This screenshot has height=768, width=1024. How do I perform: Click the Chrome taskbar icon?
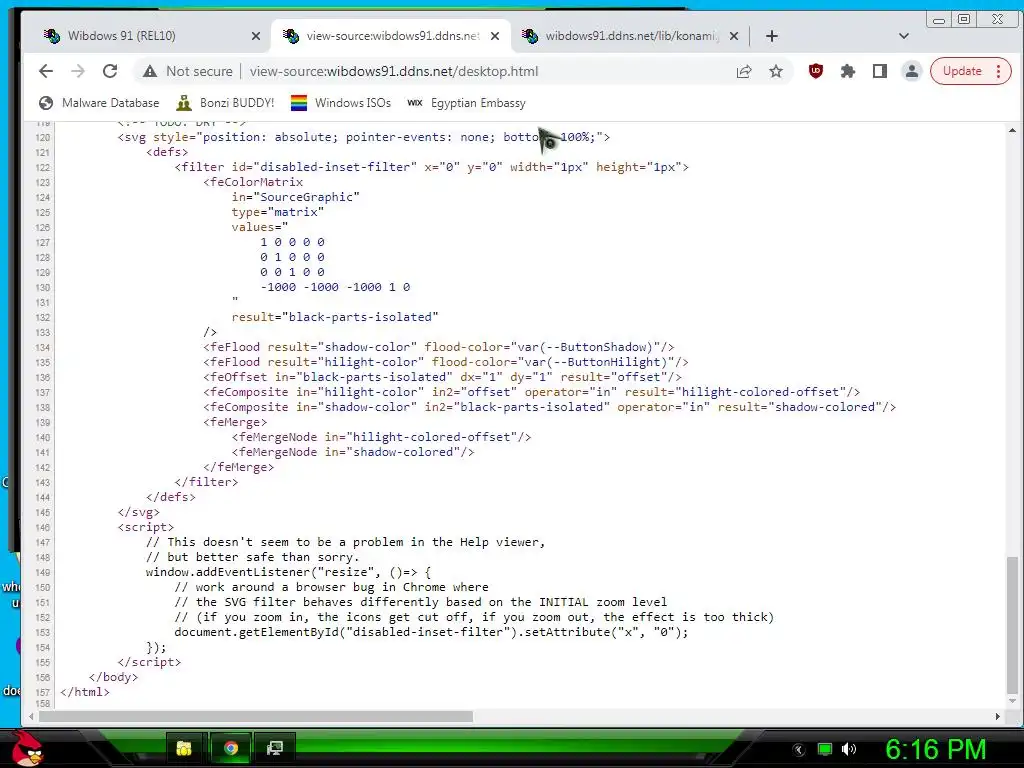[x=231, y=748]
